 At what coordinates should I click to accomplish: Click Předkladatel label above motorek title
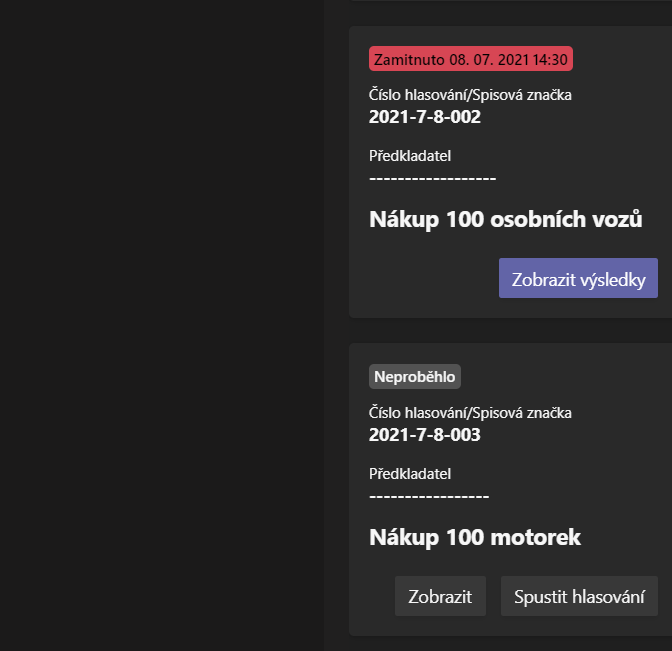(410, 474)
